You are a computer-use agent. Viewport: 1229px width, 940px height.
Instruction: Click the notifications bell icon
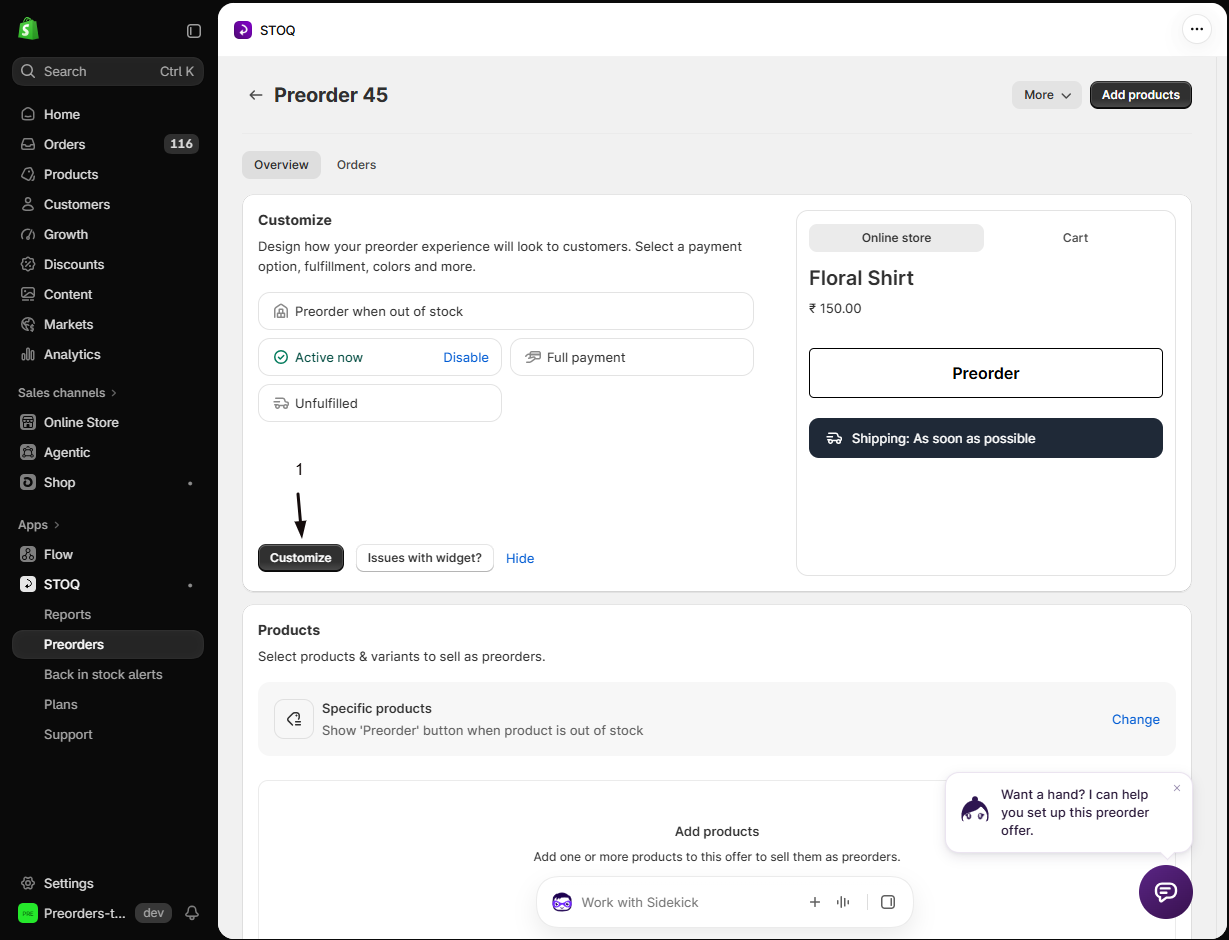point(192,913)
